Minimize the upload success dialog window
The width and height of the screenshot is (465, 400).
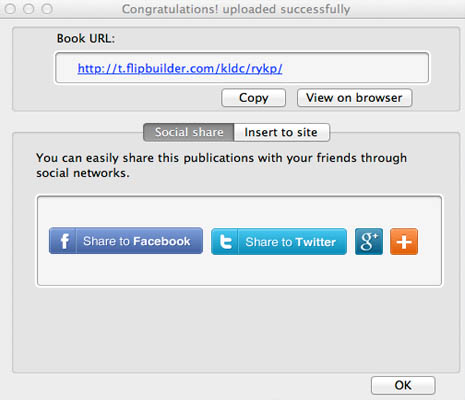point(29,9)
